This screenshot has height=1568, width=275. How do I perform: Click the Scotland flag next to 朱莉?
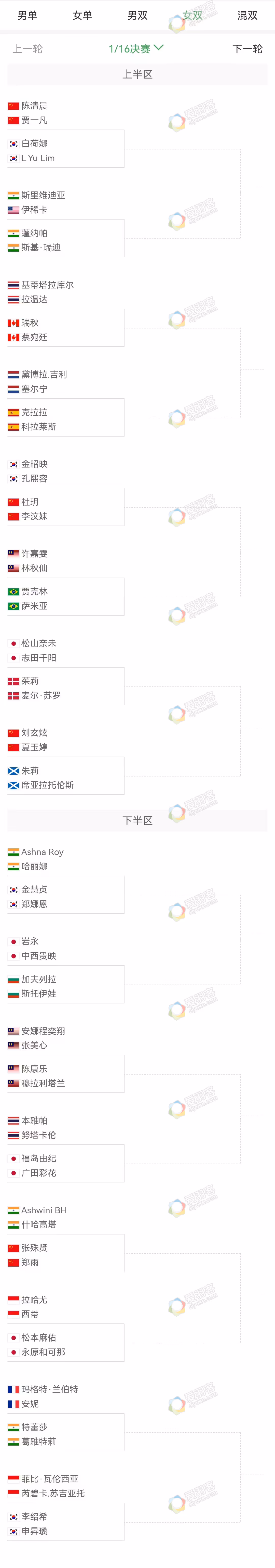13,771
